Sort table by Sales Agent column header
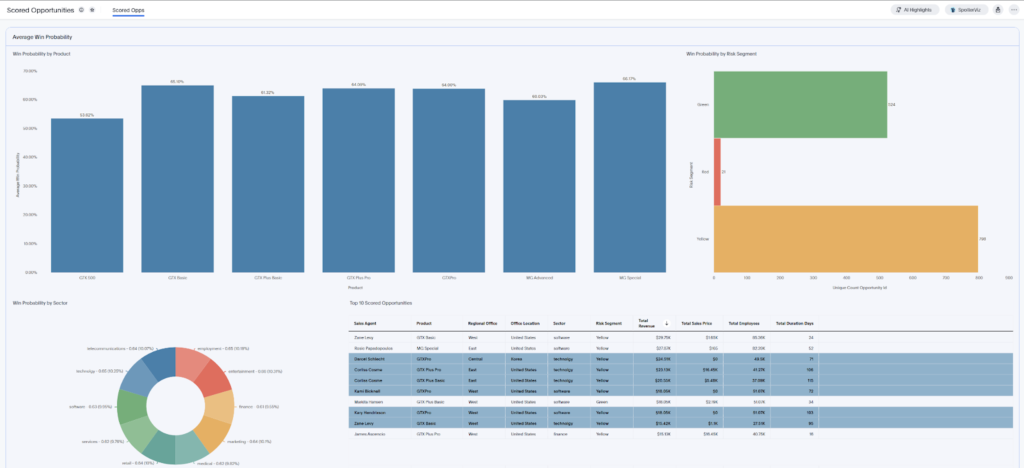 click(x=365, y=324)
